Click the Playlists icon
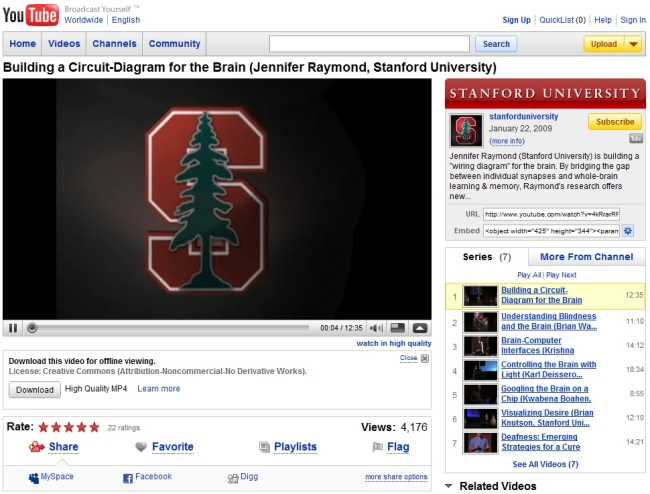 (264, 447)
